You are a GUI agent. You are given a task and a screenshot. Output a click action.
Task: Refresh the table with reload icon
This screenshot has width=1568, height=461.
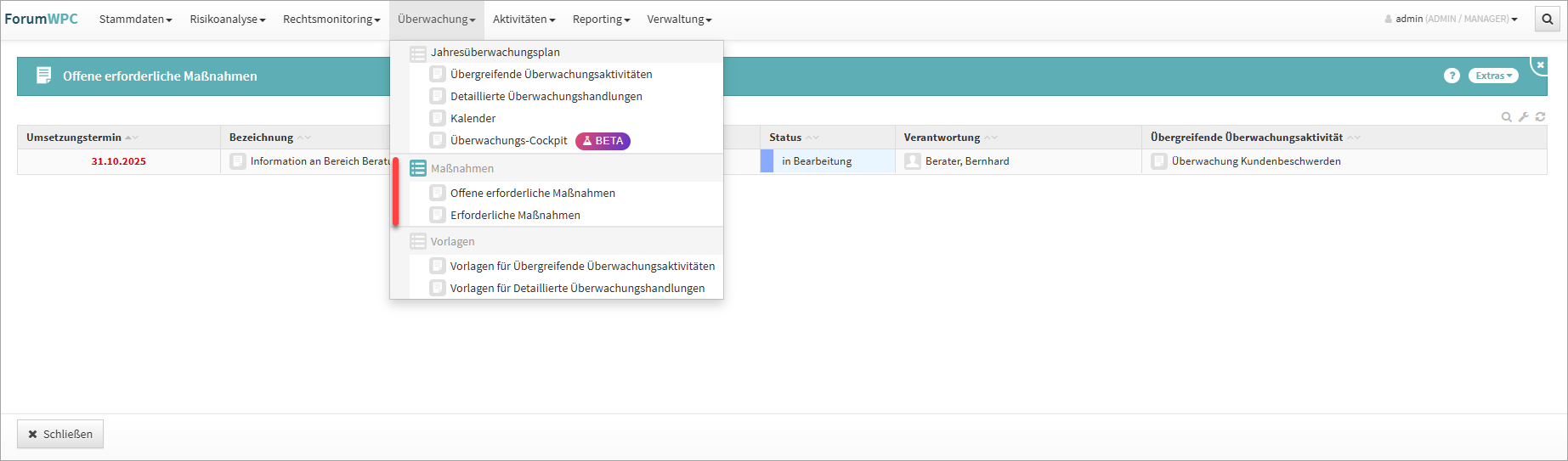(x=1540, y=117)
